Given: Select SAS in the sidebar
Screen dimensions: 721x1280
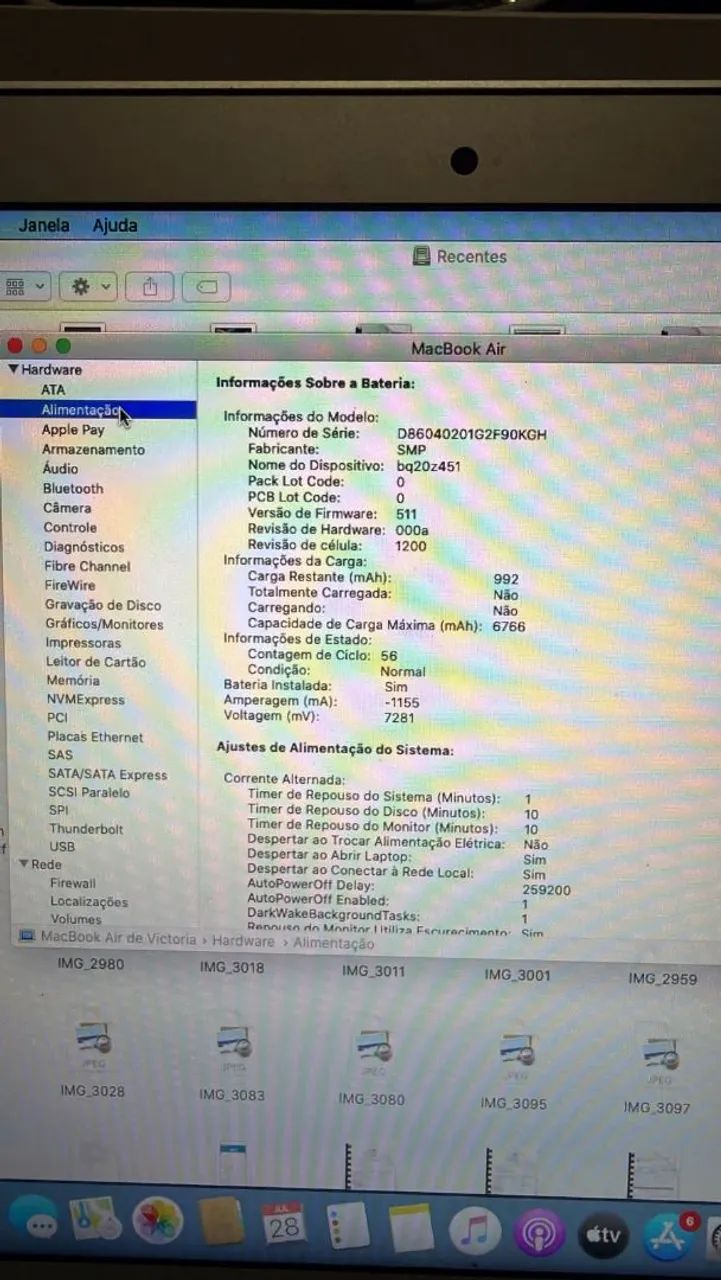Looking at the screenshot, I should tap(60, 755).
